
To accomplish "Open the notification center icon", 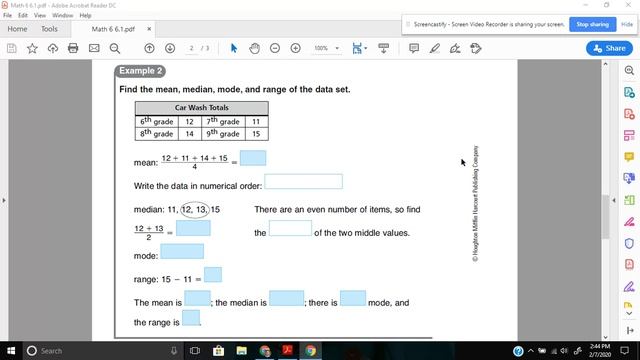I will (624, 351).
